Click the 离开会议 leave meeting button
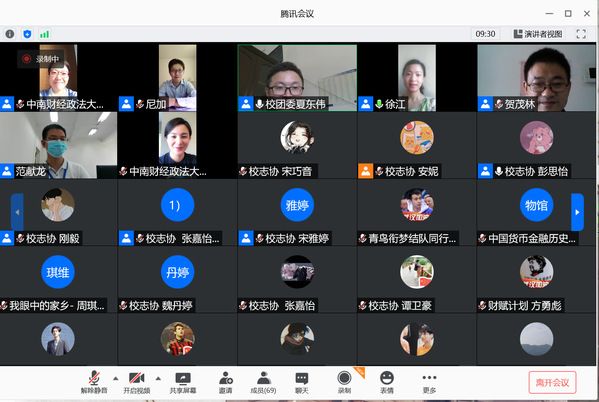This screenshot has height=402, width=599. 552,383
